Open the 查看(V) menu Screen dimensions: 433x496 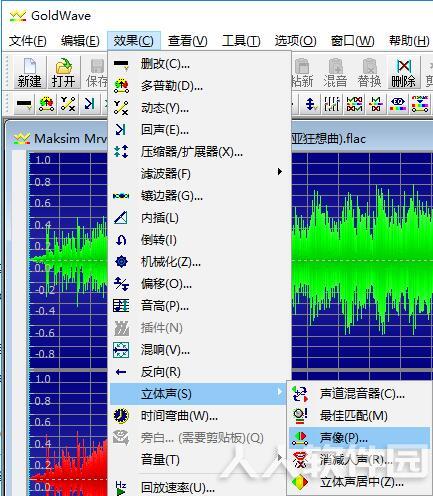(187, 41)
